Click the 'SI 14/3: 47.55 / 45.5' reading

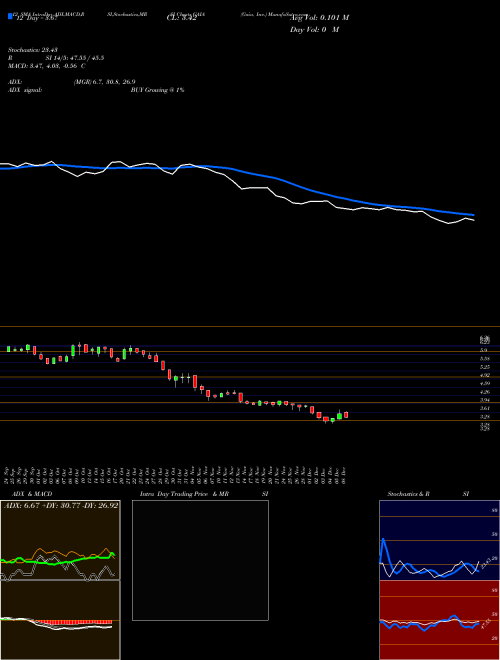coord(75,58)
